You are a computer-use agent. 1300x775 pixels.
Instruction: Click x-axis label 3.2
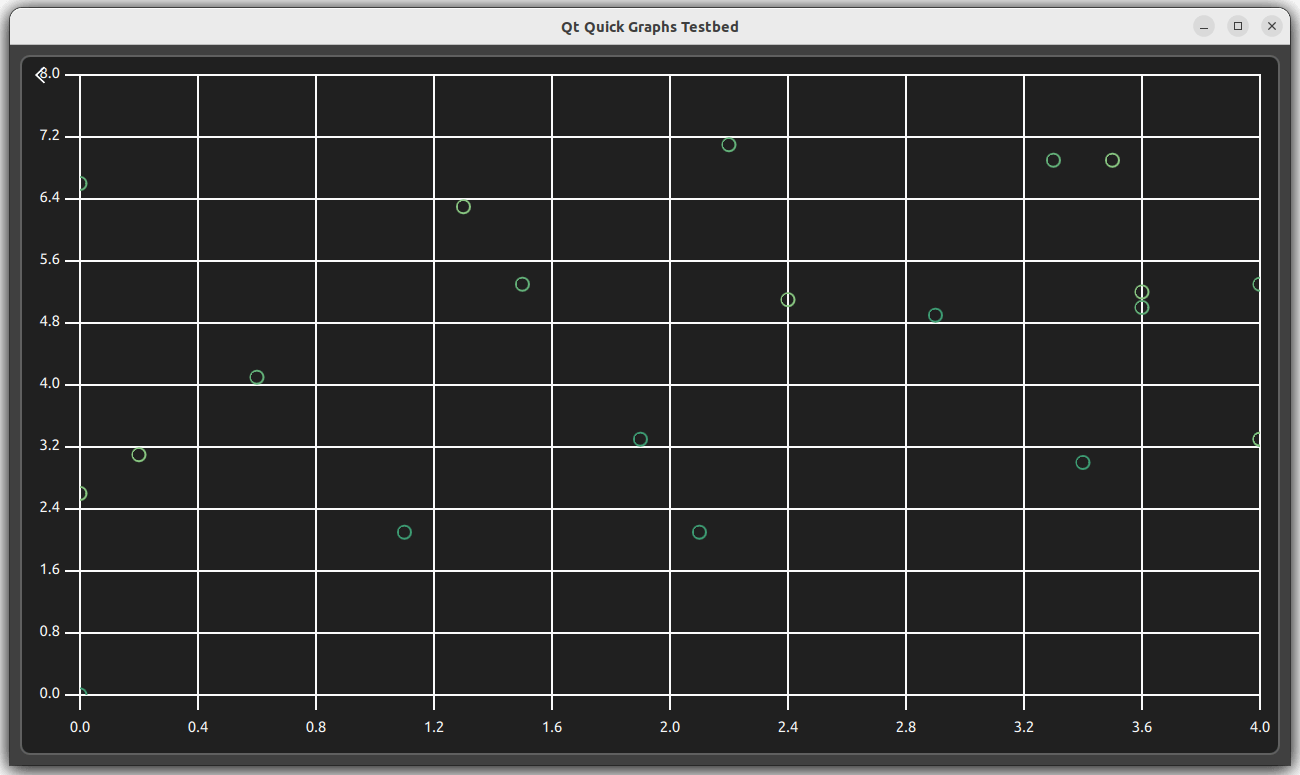[1024, 728]
